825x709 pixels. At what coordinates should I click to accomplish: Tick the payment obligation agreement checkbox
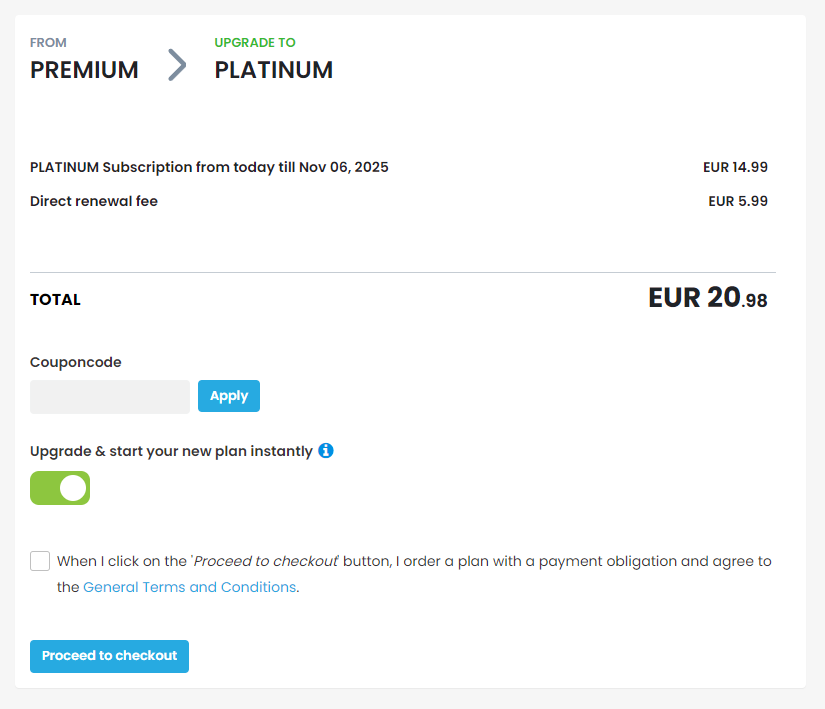pos(40,561)
